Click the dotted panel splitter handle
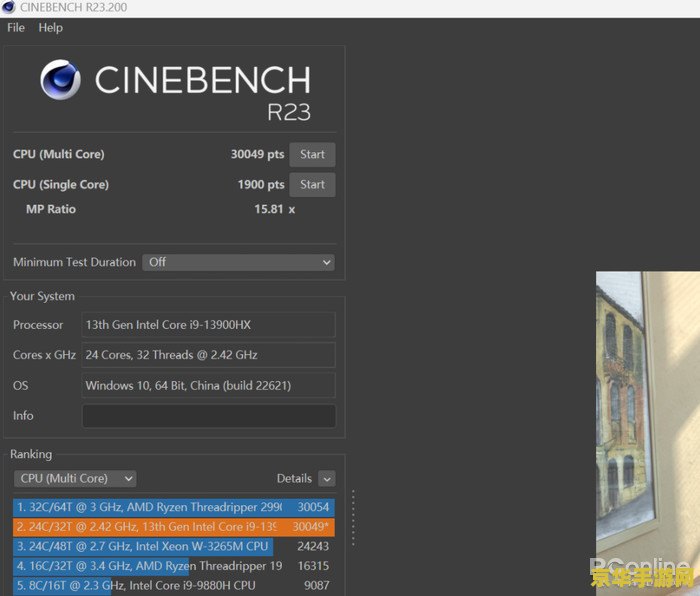Screen dimensions: 700x596 pyautogui.click(x=353, y=518)
